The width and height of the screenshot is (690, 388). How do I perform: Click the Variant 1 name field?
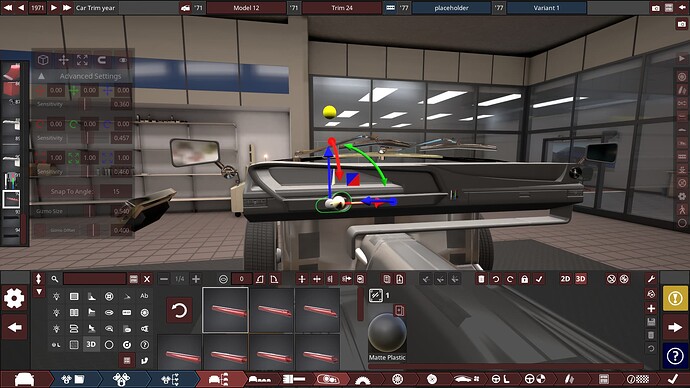(547, 8)
